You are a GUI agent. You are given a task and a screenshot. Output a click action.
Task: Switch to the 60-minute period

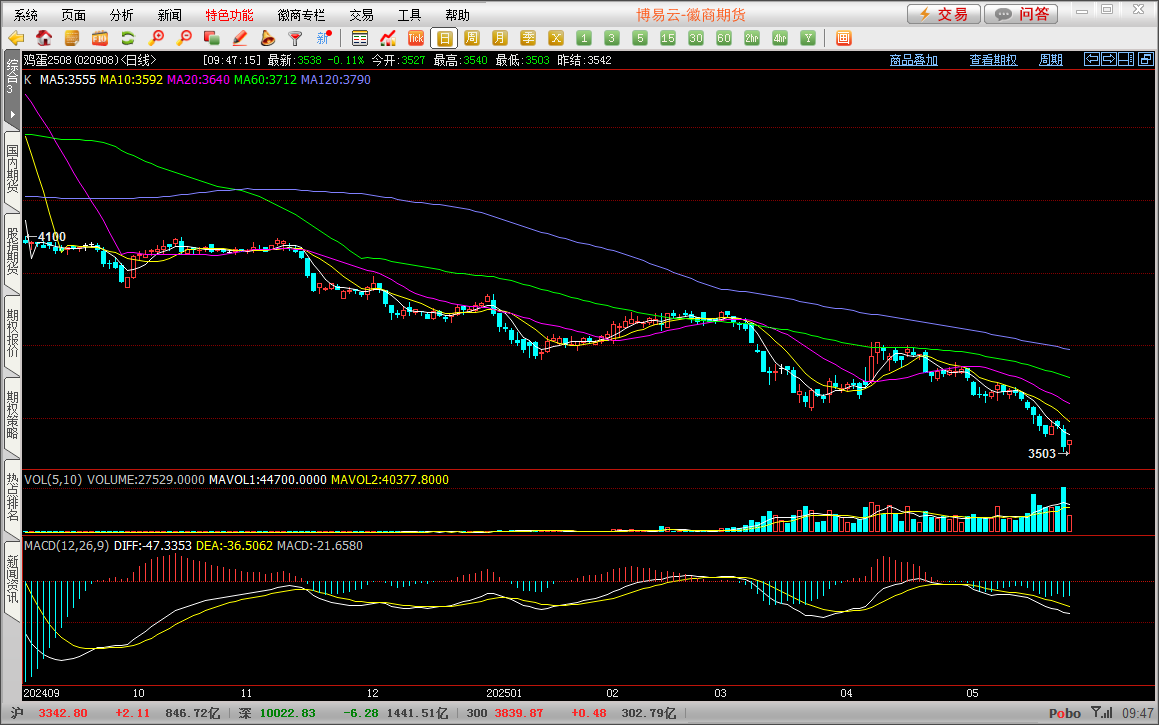point(724,38)
